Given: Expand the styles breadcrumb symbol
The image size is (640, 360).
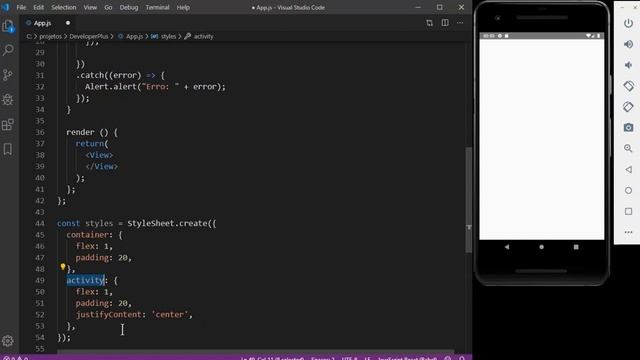Looking at the screenshot, I should click(x=168, y=36).
